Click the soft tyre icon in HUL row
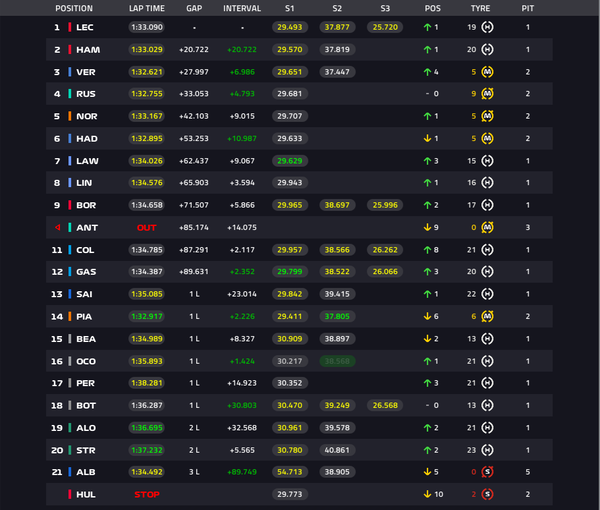 click(487, 494)
